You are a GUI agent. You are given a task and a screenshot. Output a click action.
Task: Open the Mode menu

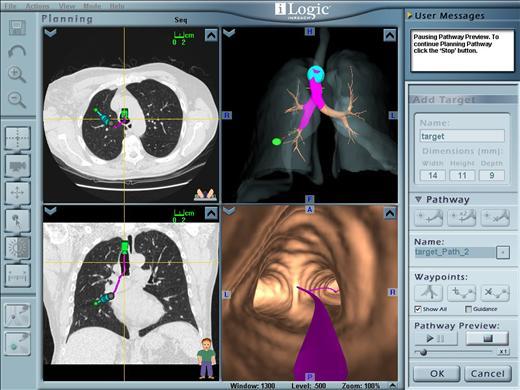[92, 6]
